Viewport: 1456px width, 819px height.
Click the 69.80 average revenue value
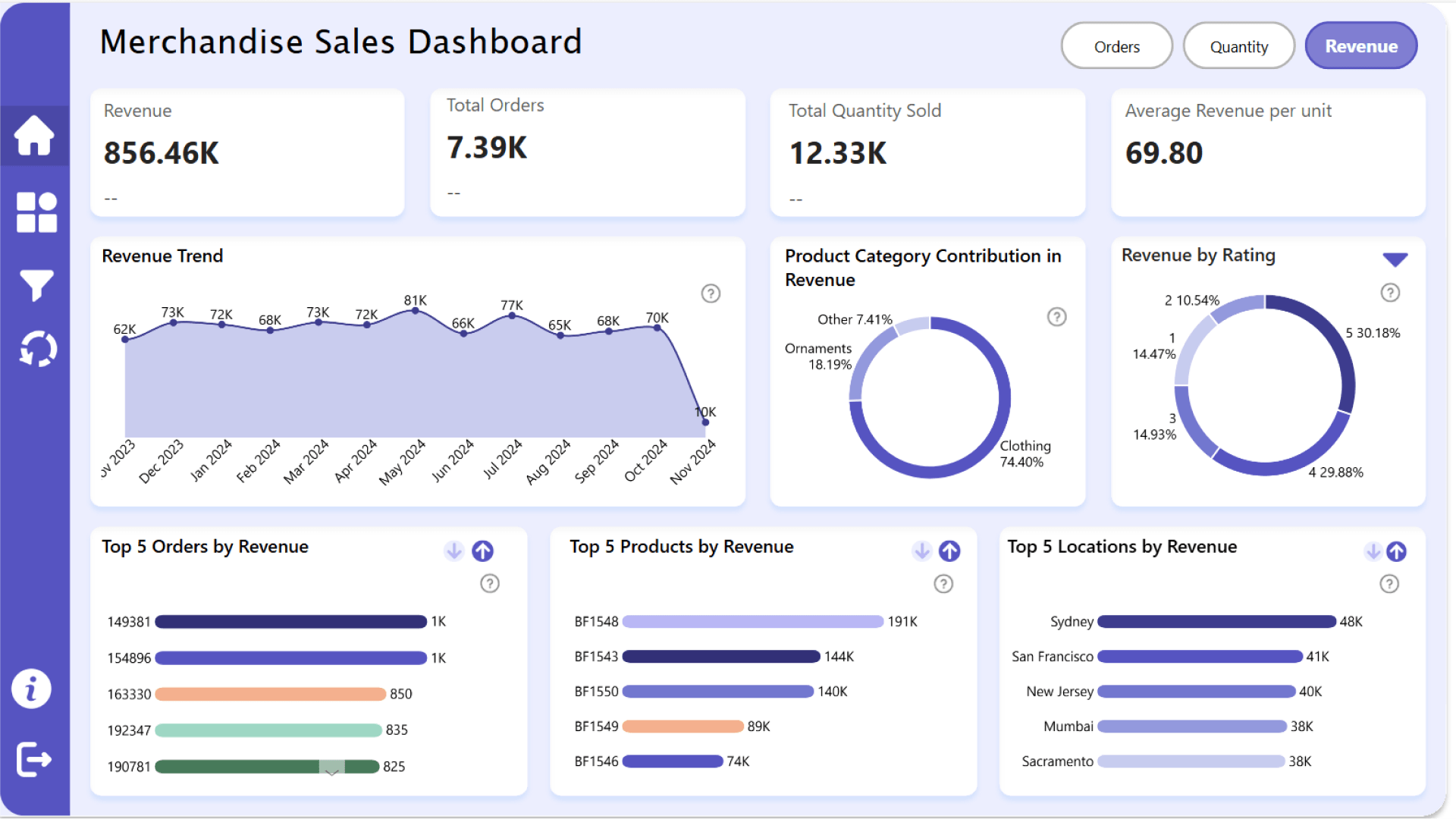coord(1164,153)
